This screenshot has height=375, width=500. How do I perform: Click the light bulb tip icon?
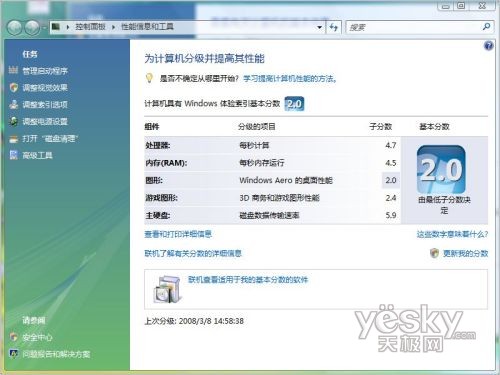(x=149, y=78)
